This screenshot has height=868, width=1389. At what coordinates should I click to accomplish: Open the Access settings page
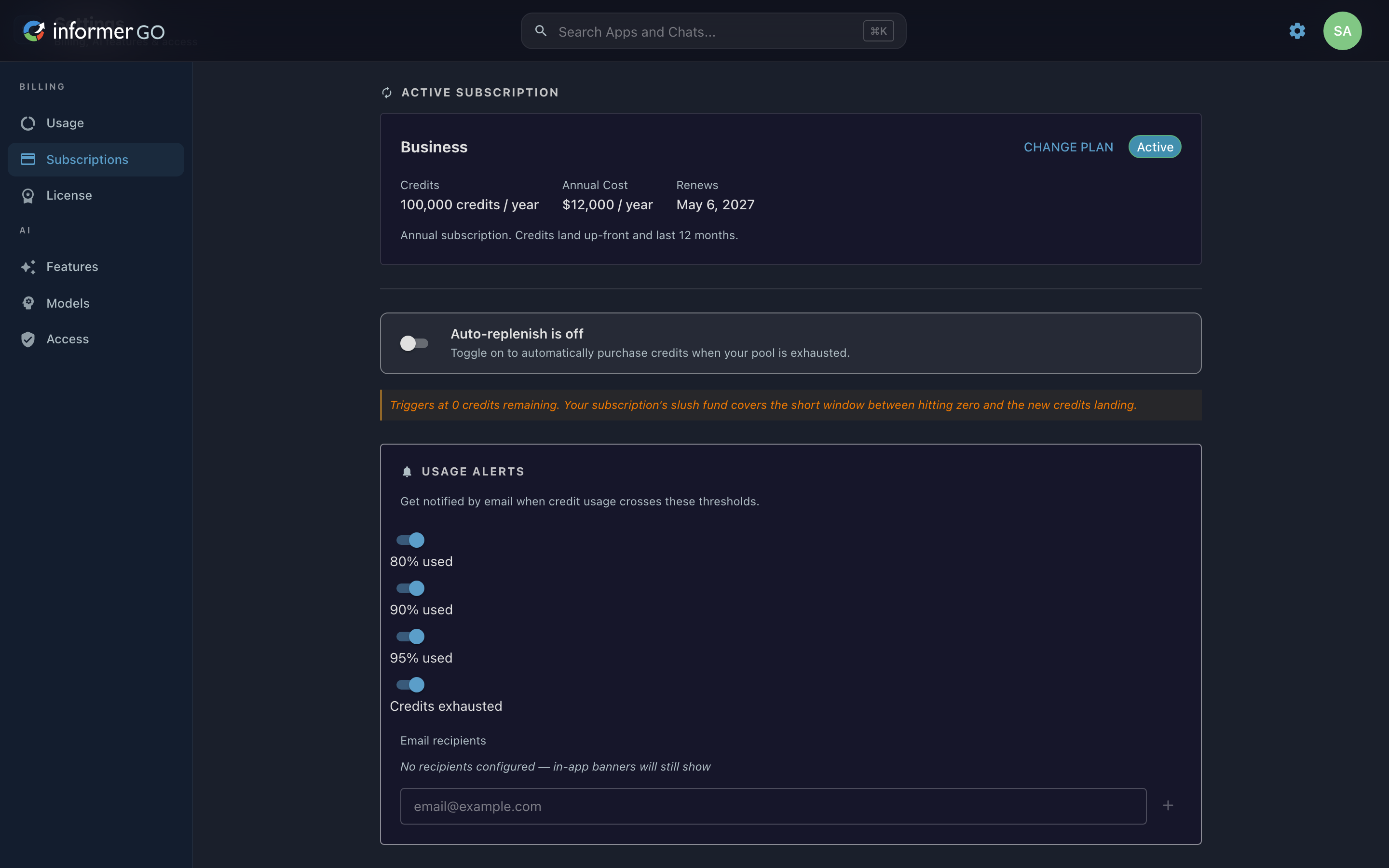pos(96,339)
